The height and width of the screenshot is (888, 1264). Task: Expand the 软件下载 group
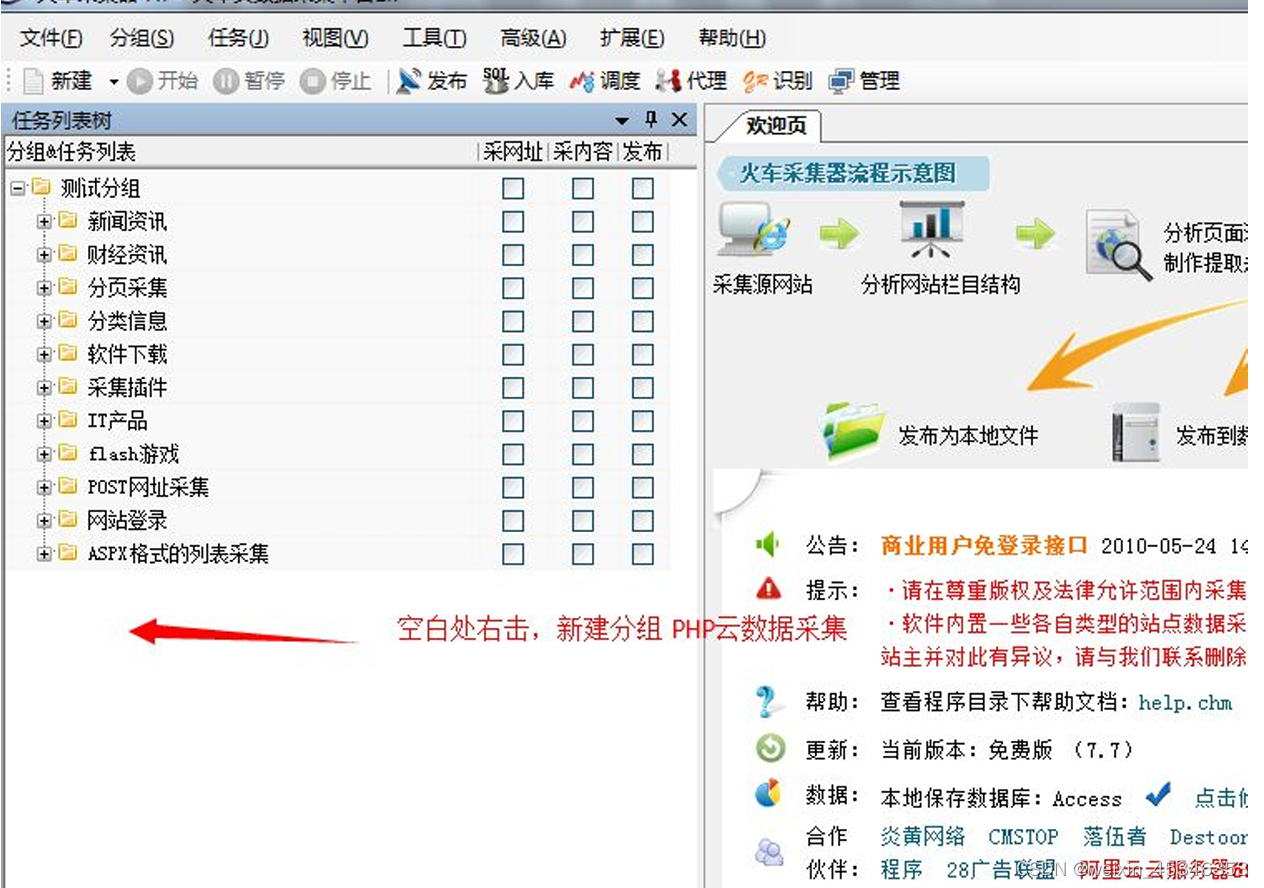tap(44, 354)
